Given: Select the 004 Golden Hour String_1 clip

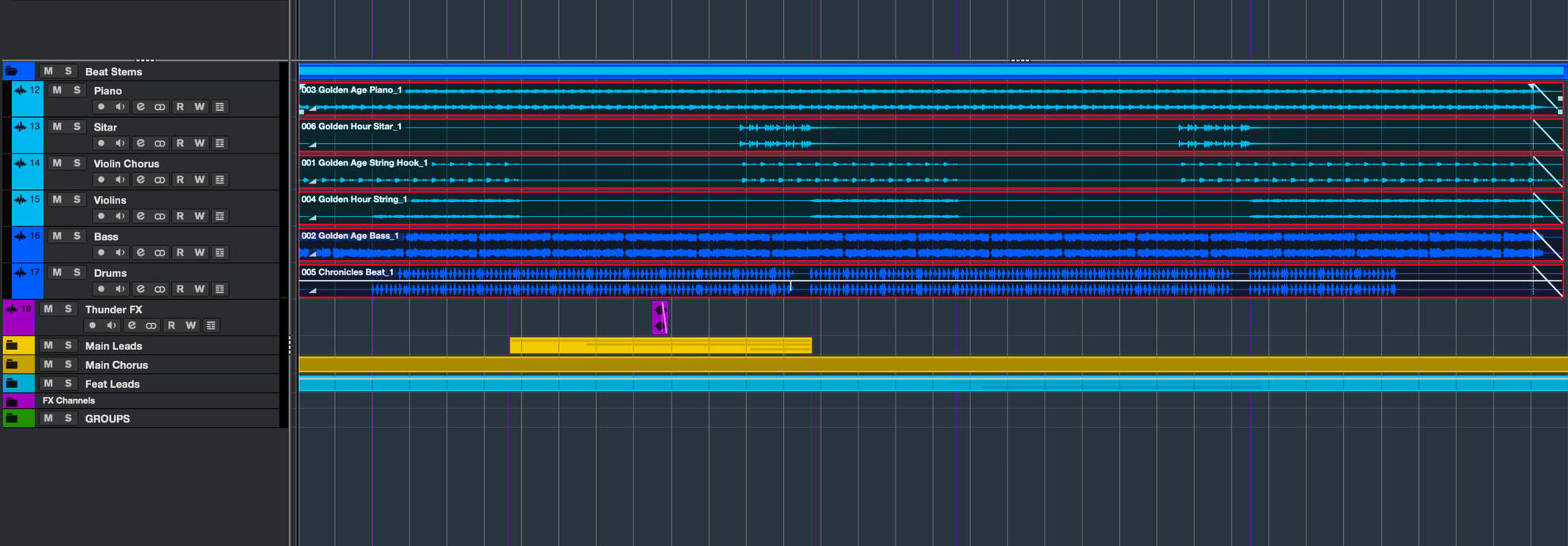Looking at the screenshot, I should pyautogui.click(x=931, y=208).
